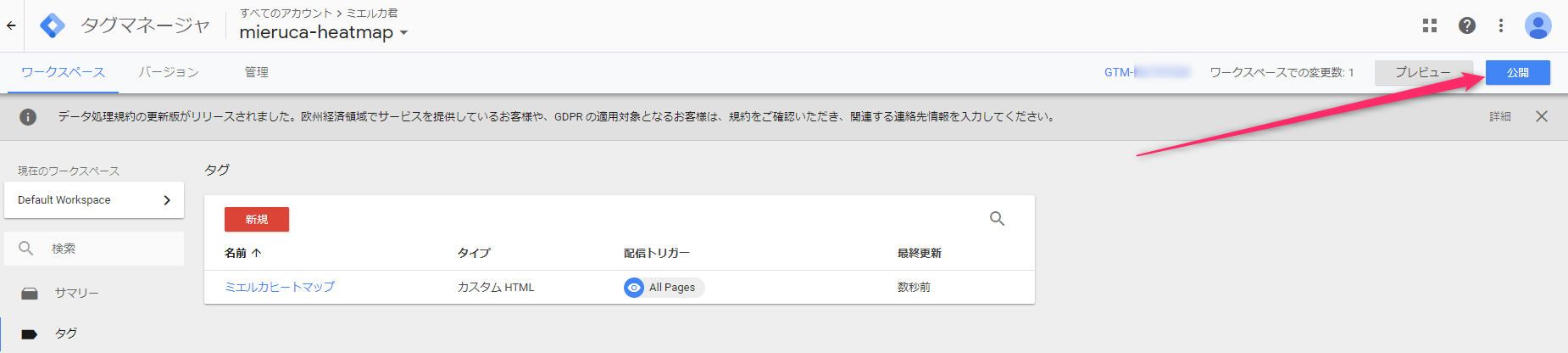Screen dimensions: 1568x353
Task: Open the Google apps grid icon
Action: [x=1430, y=25]
